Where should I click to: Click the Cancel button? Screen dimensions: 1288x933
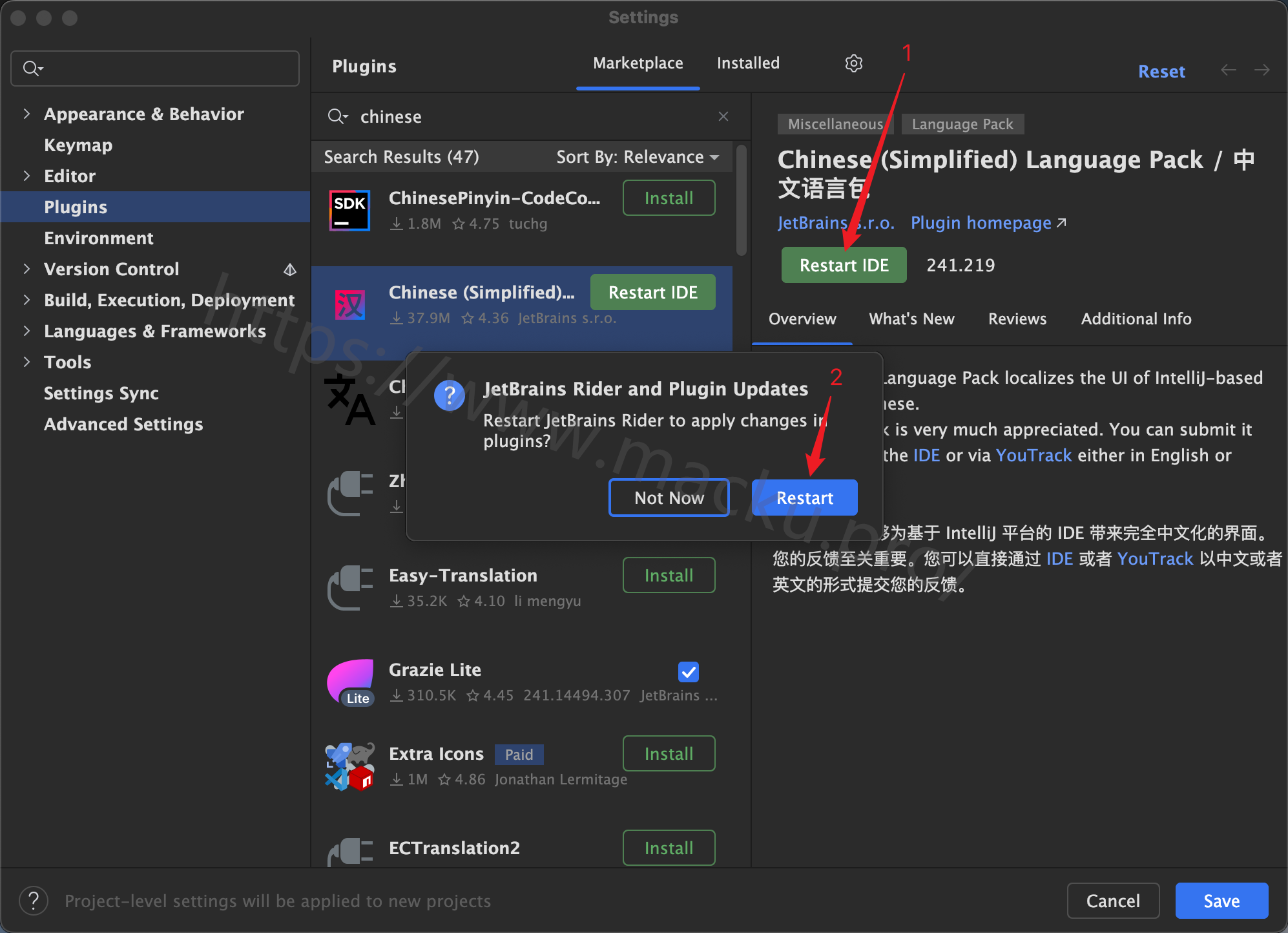[1113, 901]
